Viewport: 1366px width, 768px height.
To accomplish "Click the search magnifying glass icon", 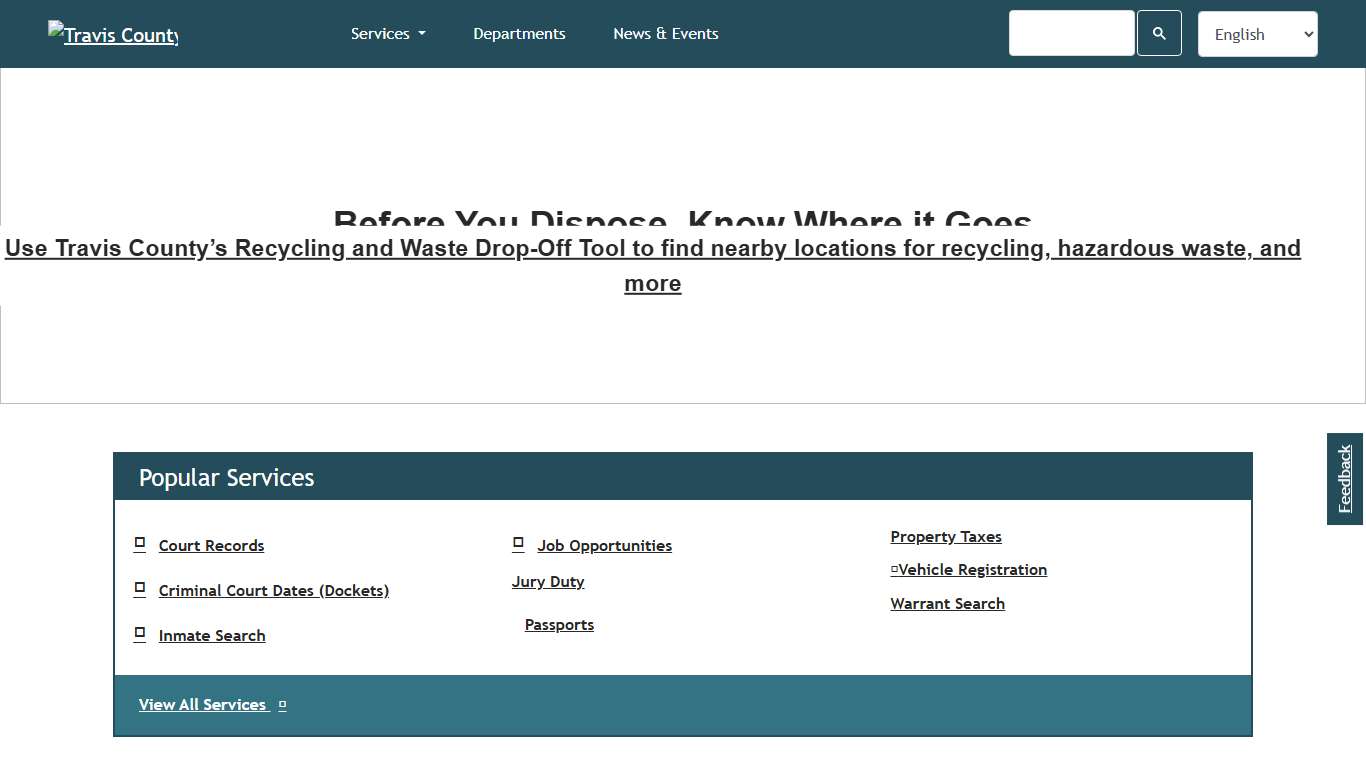I will point(1159,32).
